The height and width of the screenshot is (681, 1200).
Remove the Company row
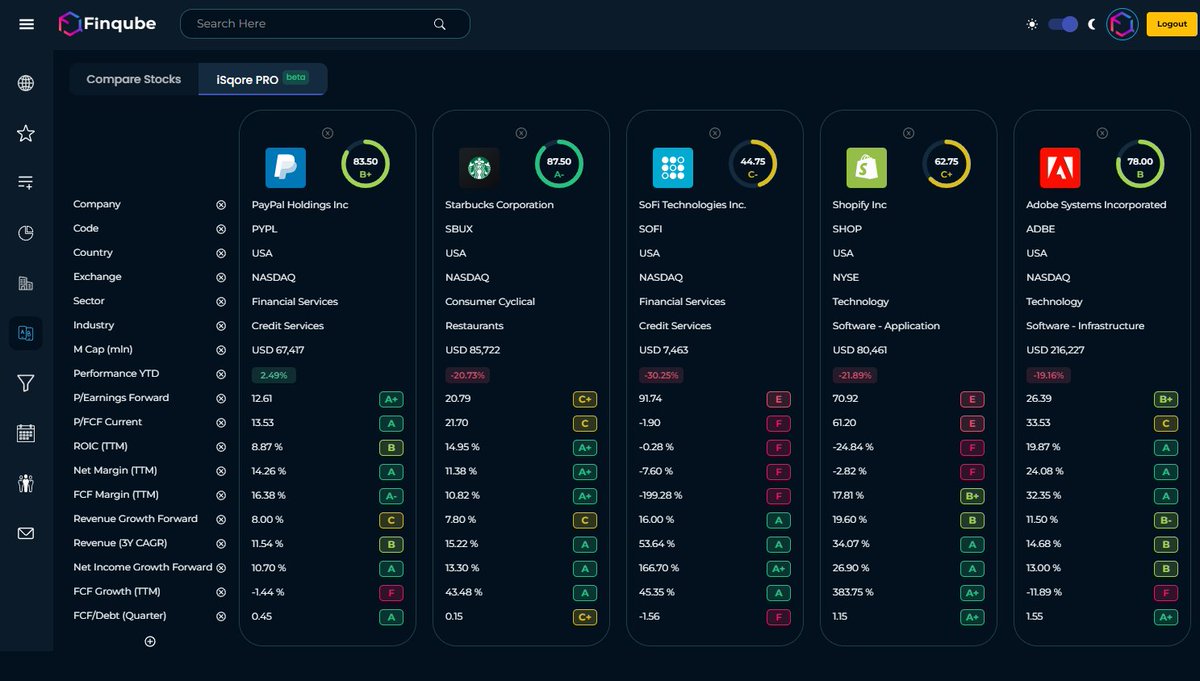click(221, 205)
